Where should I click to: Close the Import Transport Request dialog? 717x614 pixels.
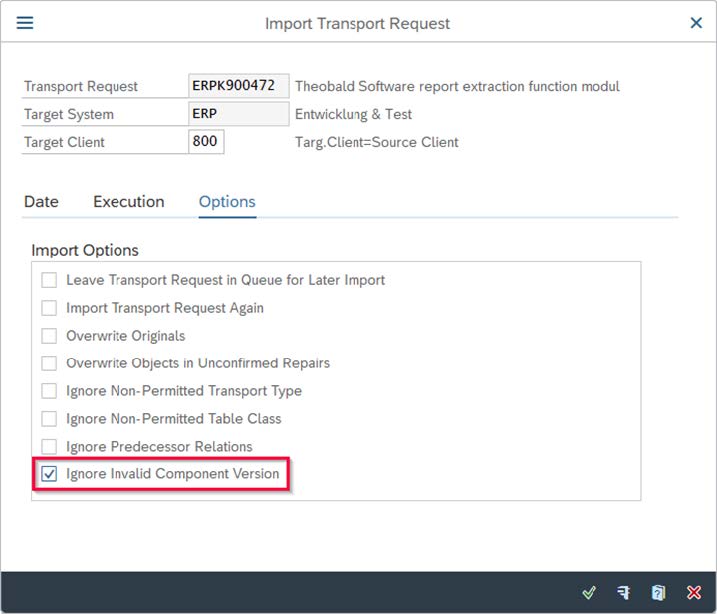pos(696,23)
